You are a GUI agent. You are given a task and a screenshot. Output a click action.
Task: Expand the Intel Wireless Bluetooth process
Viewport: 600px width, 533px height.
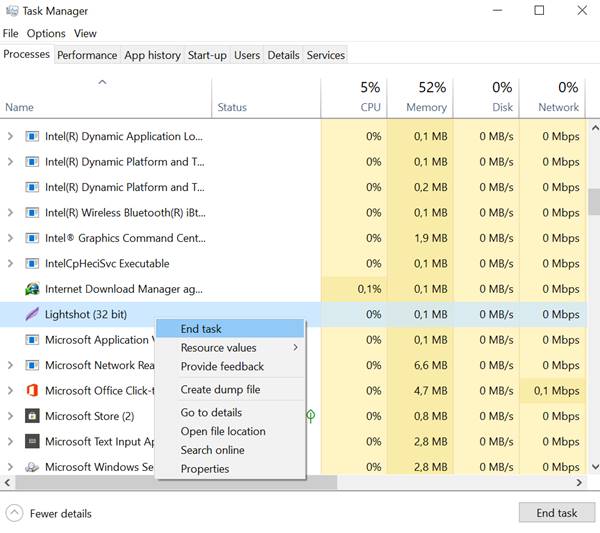tap(11, 213)
